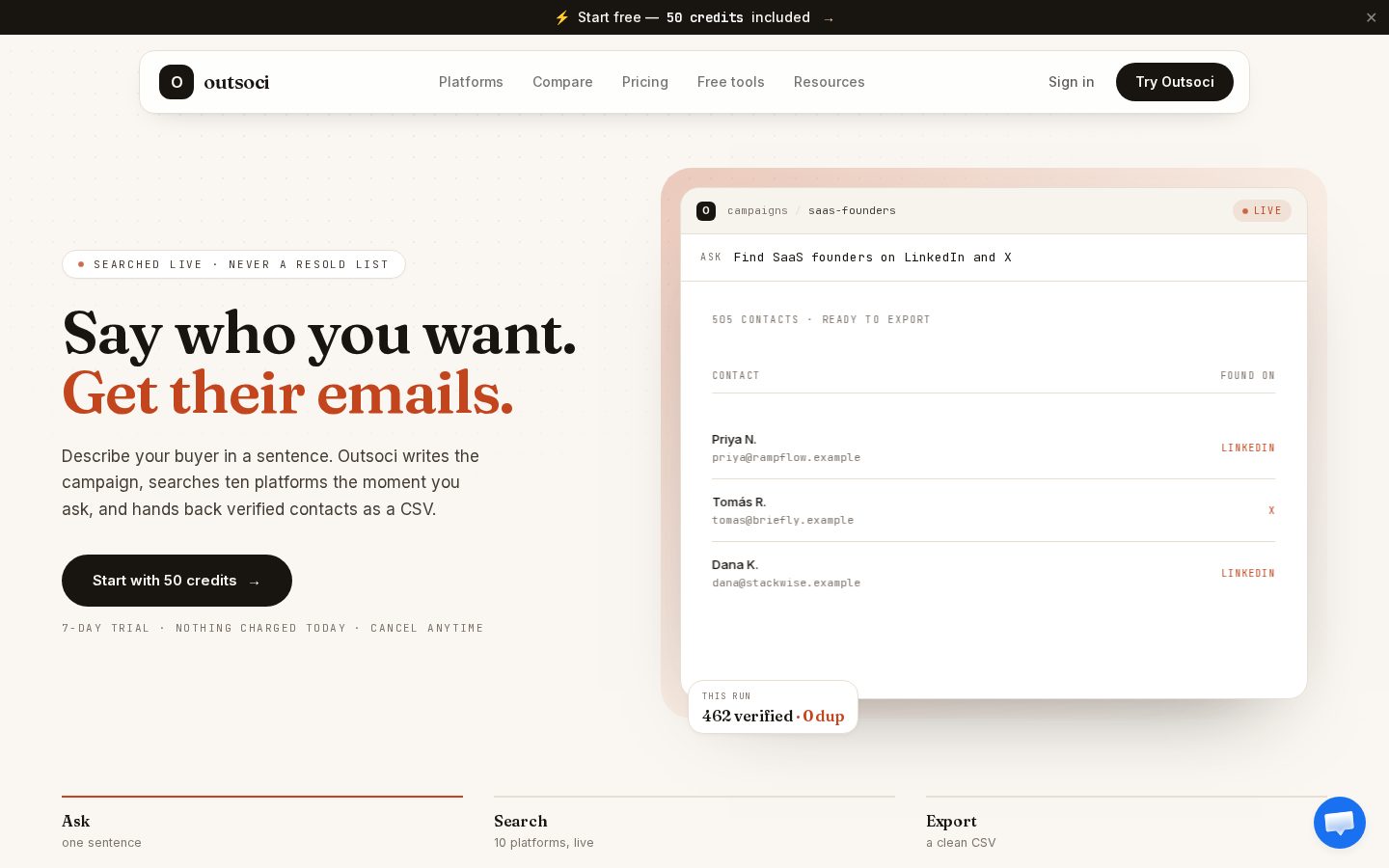Click the lightning bolt icon in banner

[x=562, y=17]
